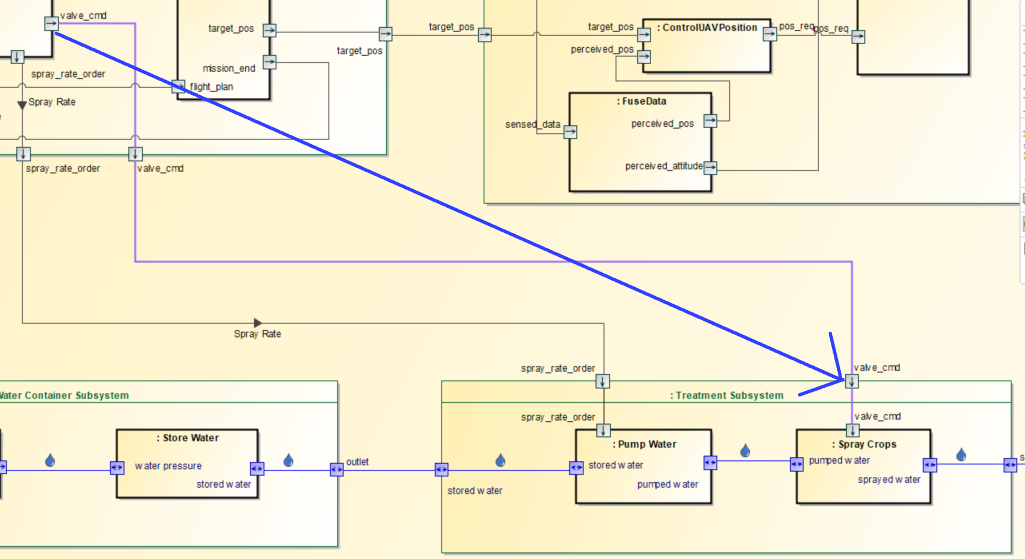
Task: Select spray_rate_order port at frame bottom border
Action: point(23,154)
